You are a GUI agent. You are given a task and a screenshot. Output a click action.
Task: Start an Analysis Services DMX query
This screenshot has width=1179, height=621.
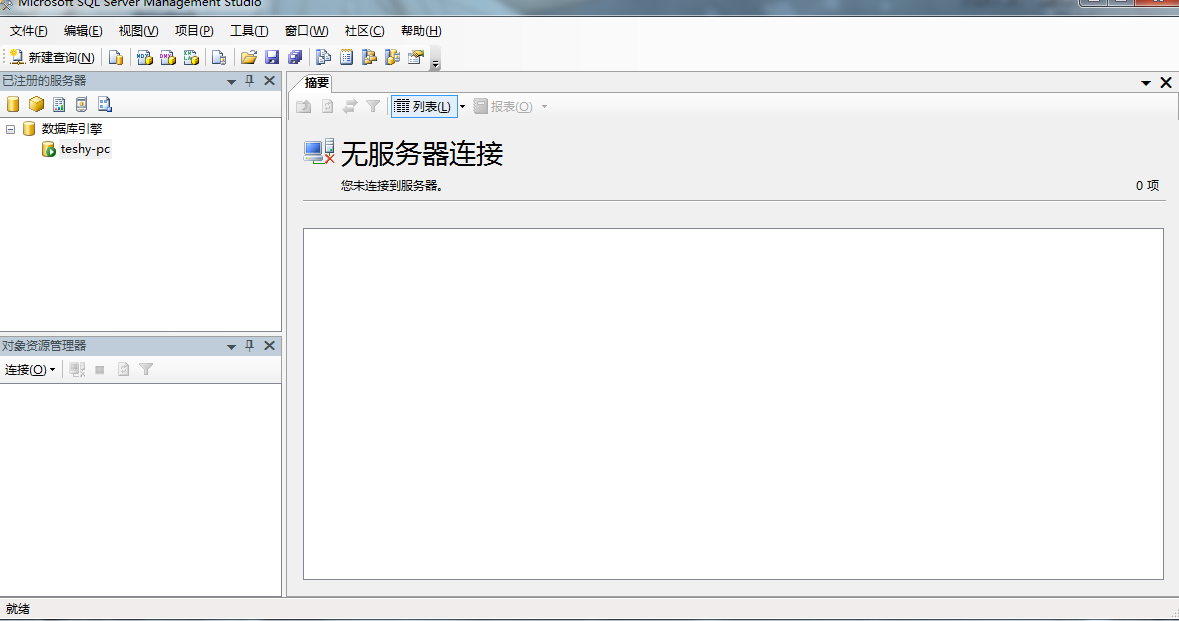168,57
